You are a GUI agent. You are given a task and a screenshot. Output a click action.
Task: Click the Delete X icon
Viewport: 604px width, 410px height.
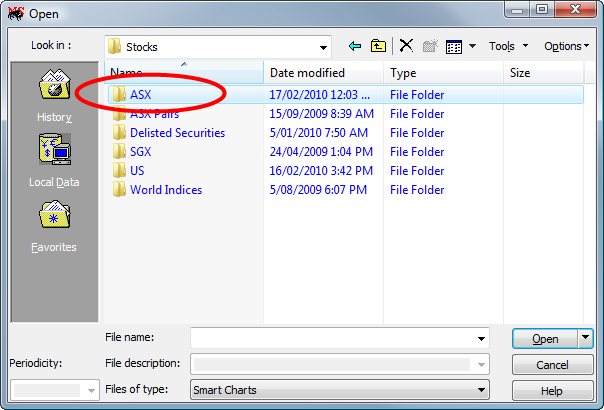pyautogui.click(x=406, y=46)
